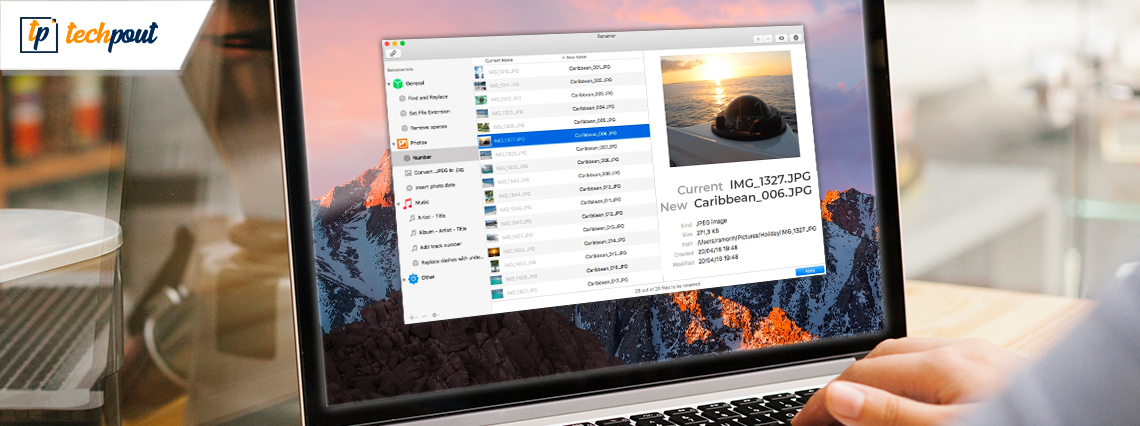Click the green General group icon
The width and height of the screenshot is (1140, 426).
397,83
